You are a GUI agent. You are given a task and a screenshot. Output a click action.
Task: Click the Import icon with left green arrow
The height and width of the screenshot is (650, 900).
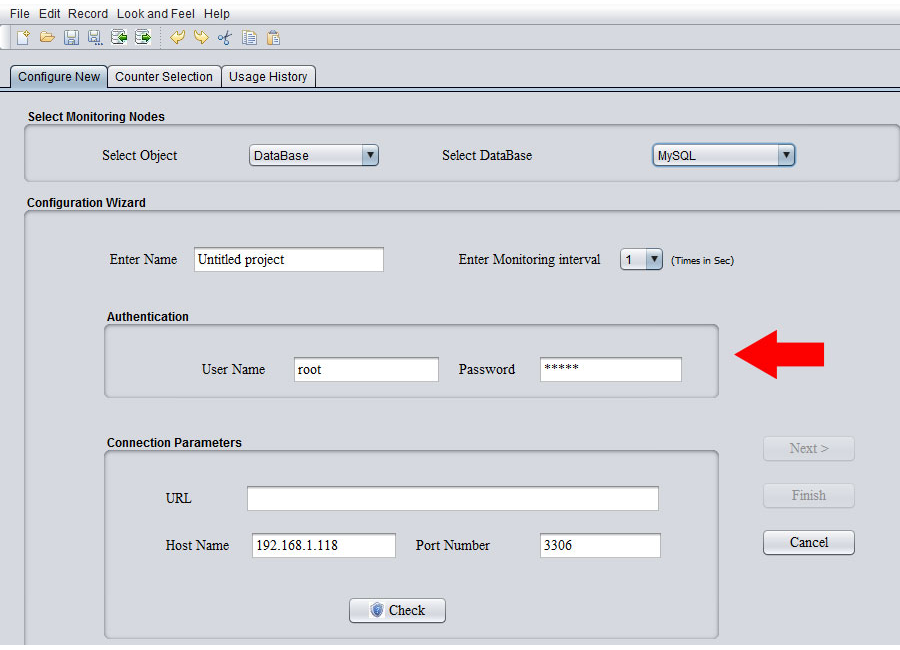(119, 37)
